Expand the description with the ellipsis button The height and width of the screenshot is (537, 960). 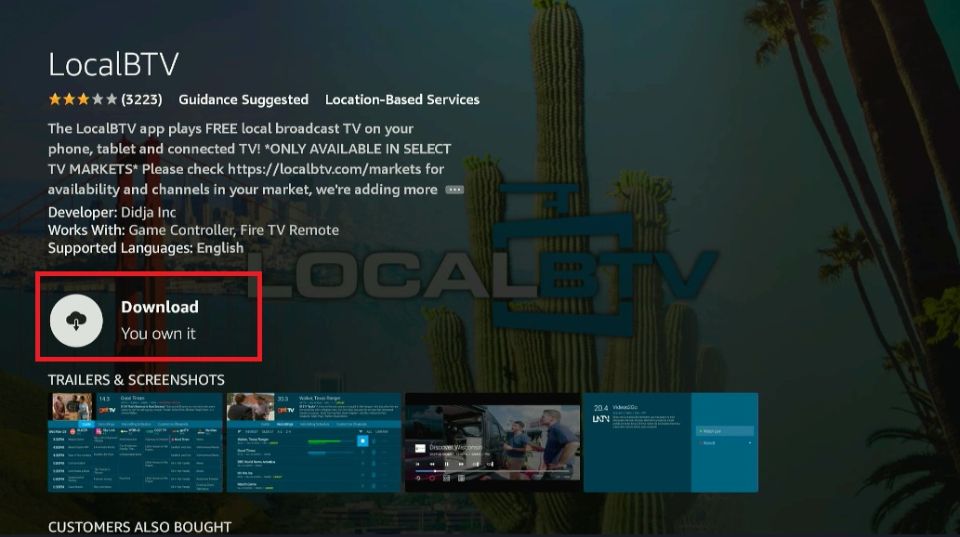click(454, 190)
